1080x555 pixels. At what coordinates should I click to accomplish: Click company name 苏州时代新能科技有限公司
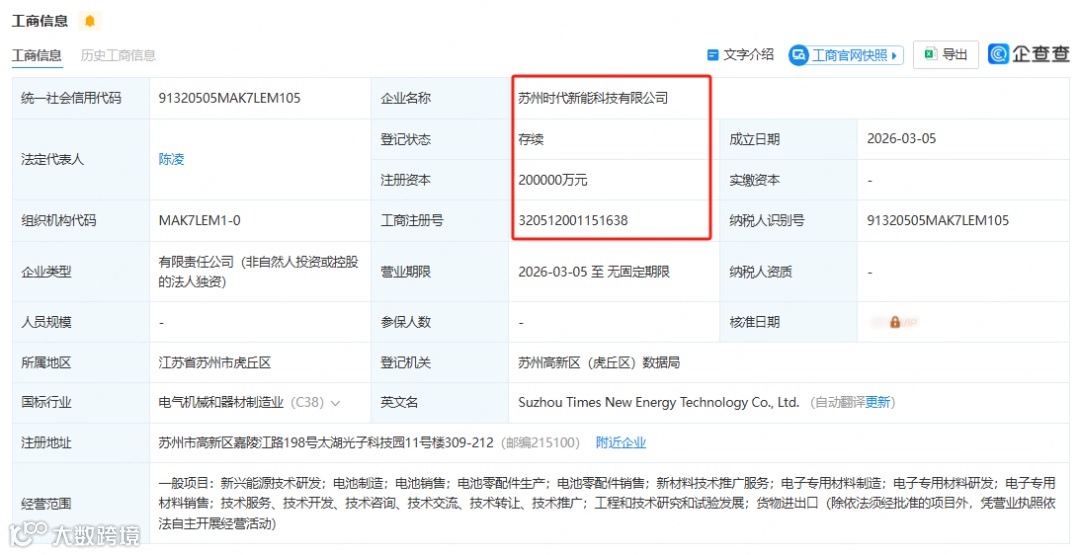tap(593, 98)
